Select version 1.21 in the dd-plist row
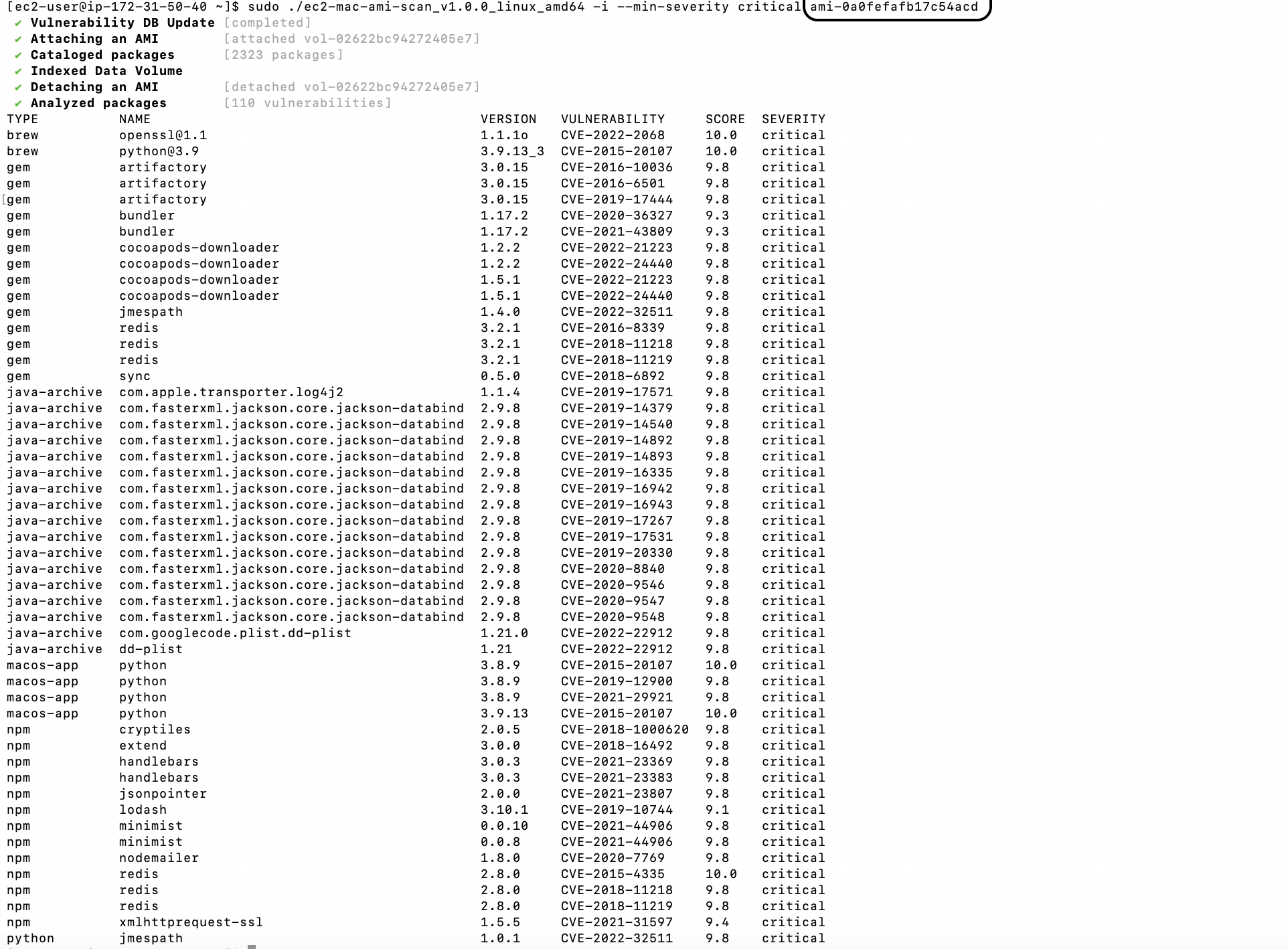The height and width of the screenshot is (949, 1288). tap(497, 649)
